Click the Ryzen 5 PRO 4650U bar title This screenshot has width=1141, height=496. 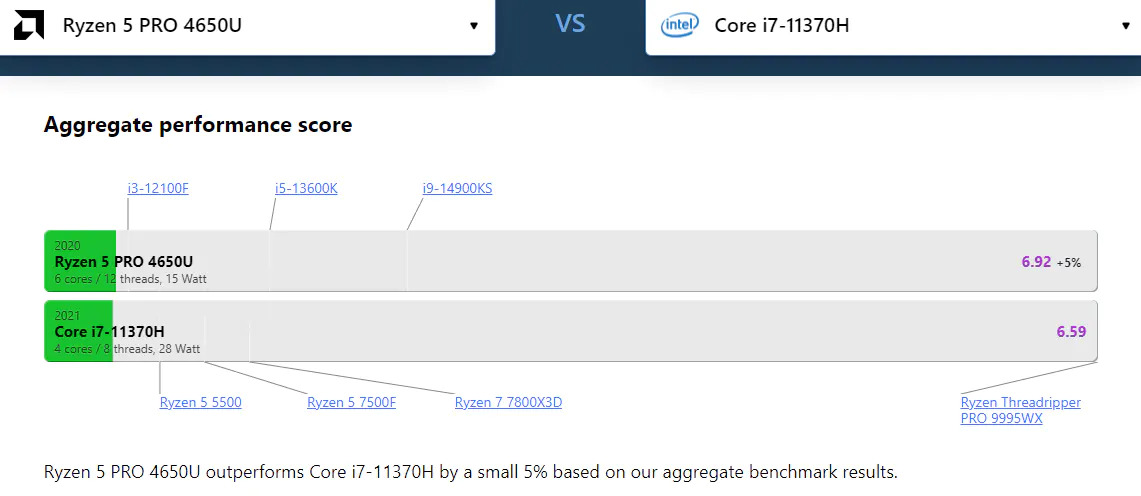point(124,262)
